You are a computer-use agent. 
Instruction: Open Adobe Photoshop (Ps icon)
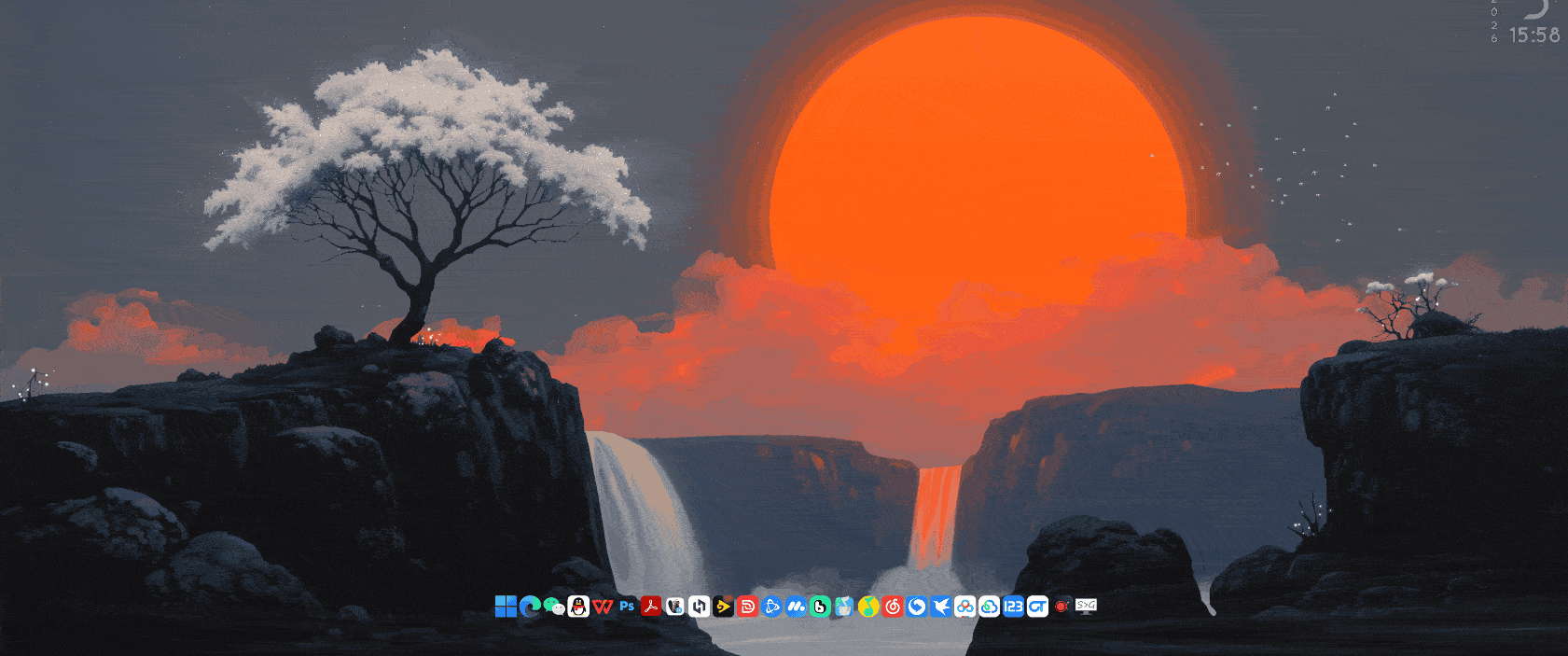click(627, 607)
